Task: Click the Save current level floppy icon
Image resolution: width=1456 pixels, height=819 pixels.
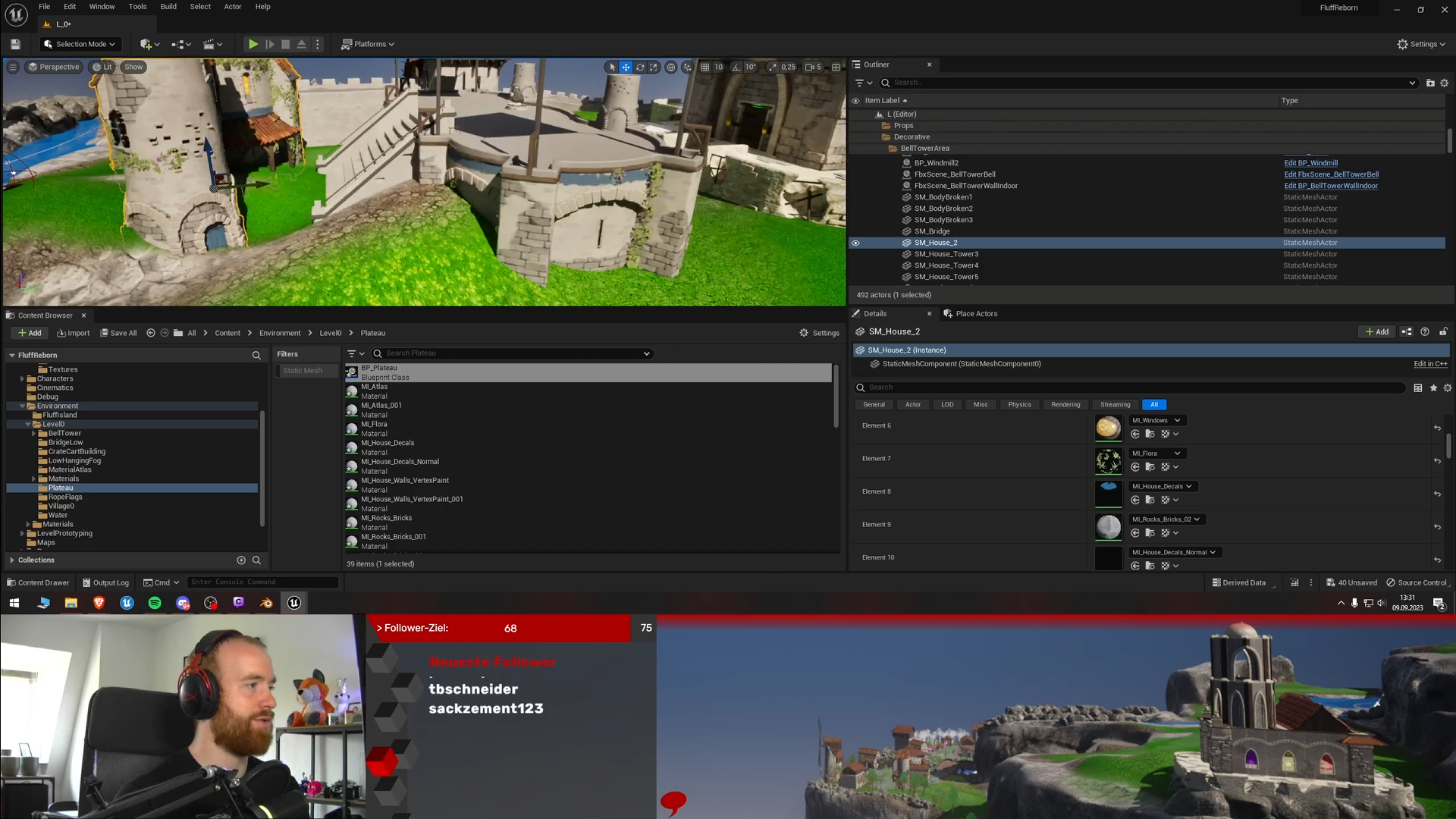Action: [x=15, y=44]
